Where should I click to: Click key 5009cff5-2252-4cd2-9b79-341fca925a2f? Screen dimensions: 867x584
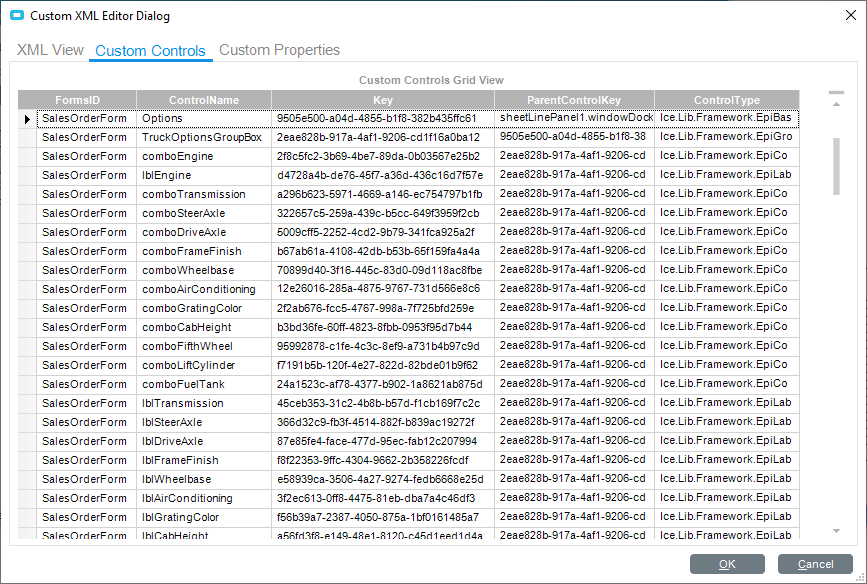tap(383, 232)
